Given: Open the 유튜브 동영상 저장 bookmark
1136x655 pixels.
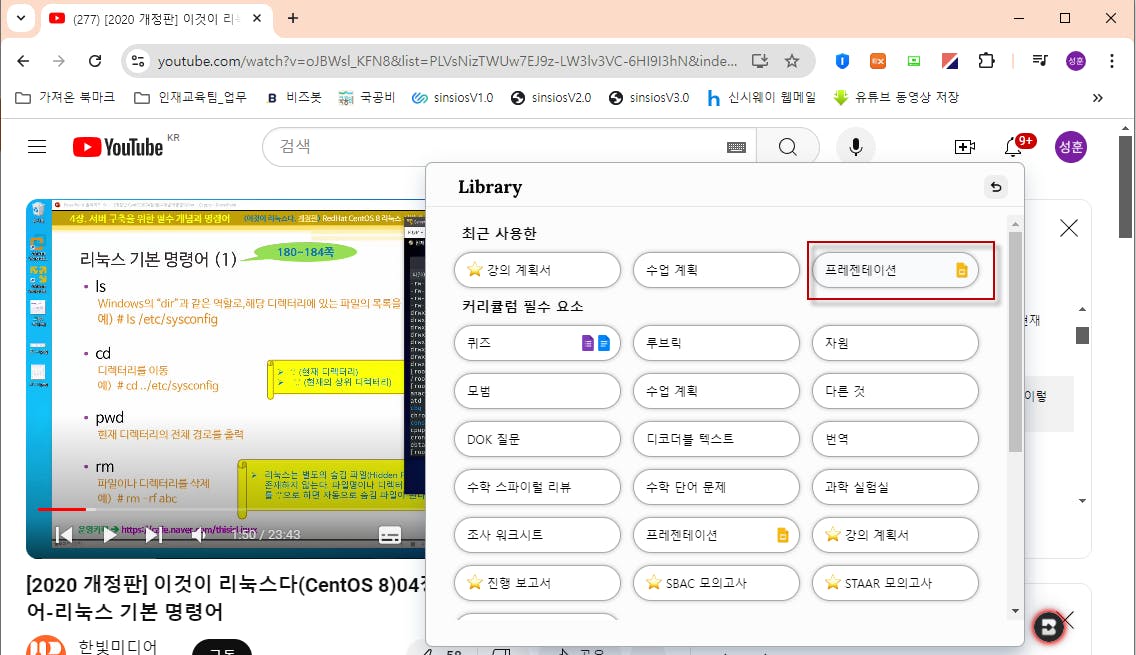Looking at the screenshot, I should point(896,97).
